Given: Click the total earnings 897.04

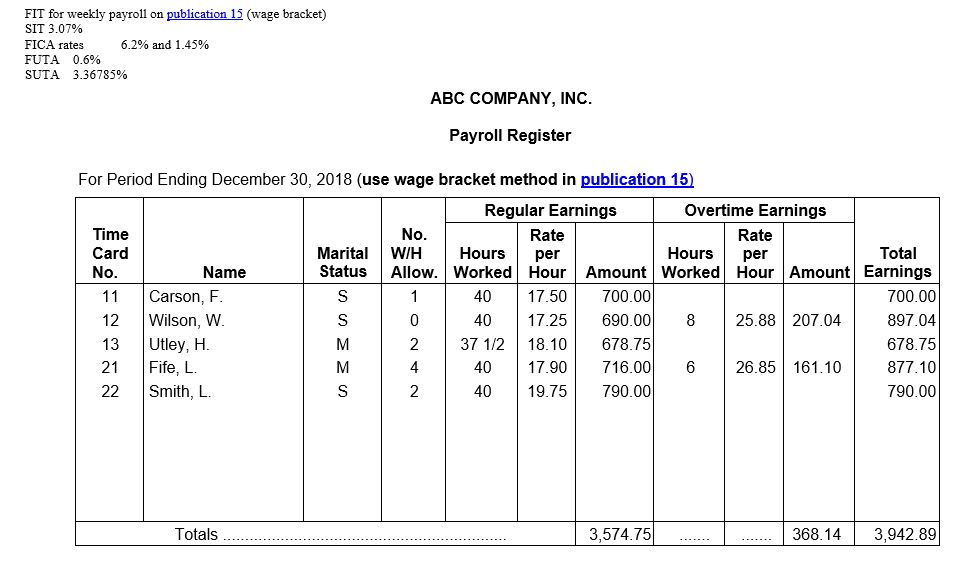Looking at the screenshot, I should (x=912, y=320).
